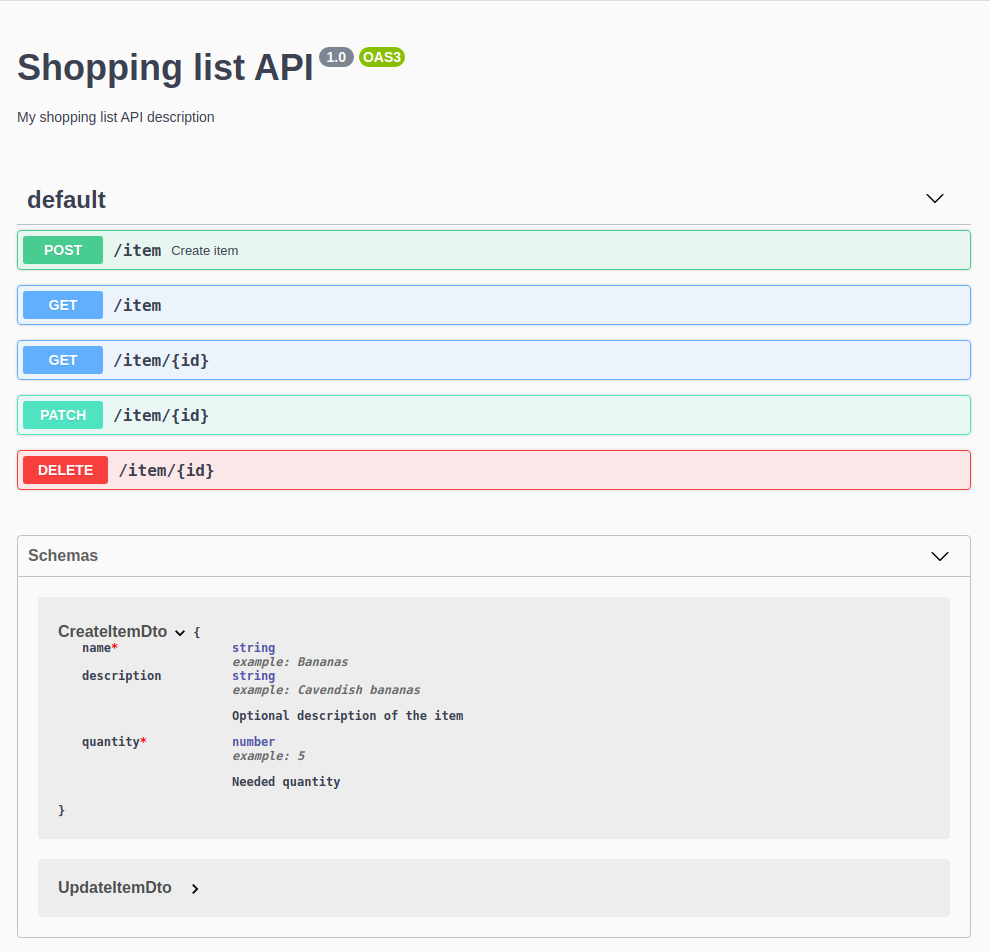Select the UpdateItemDto schema name
990x952 pixels.
tap(115, 888)
